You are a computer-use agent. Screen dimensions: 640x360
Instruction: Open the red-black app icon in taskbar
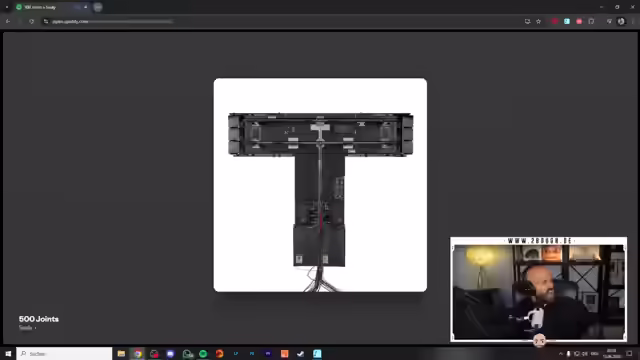coord(154,353)
